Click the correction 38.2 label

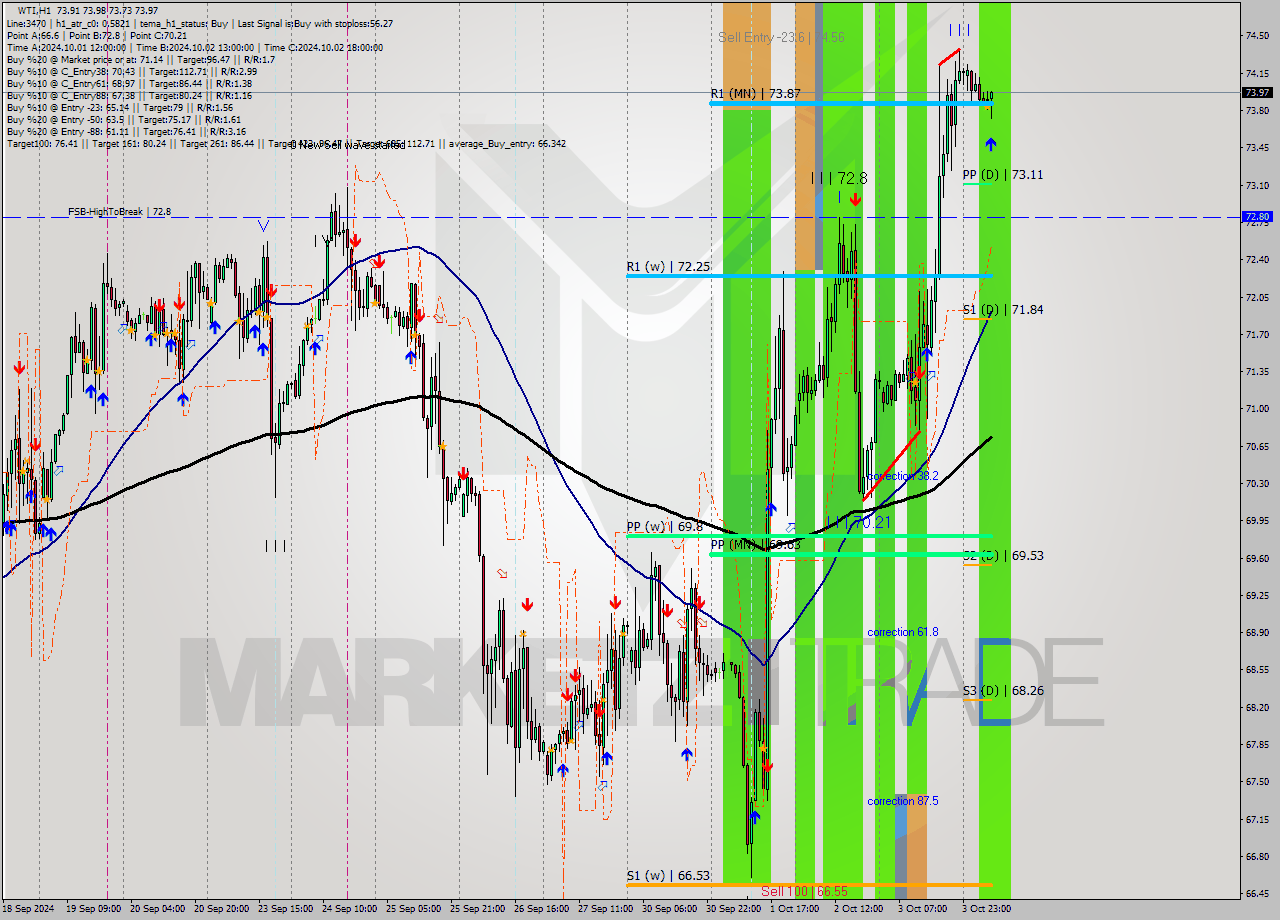pos(903,476)
